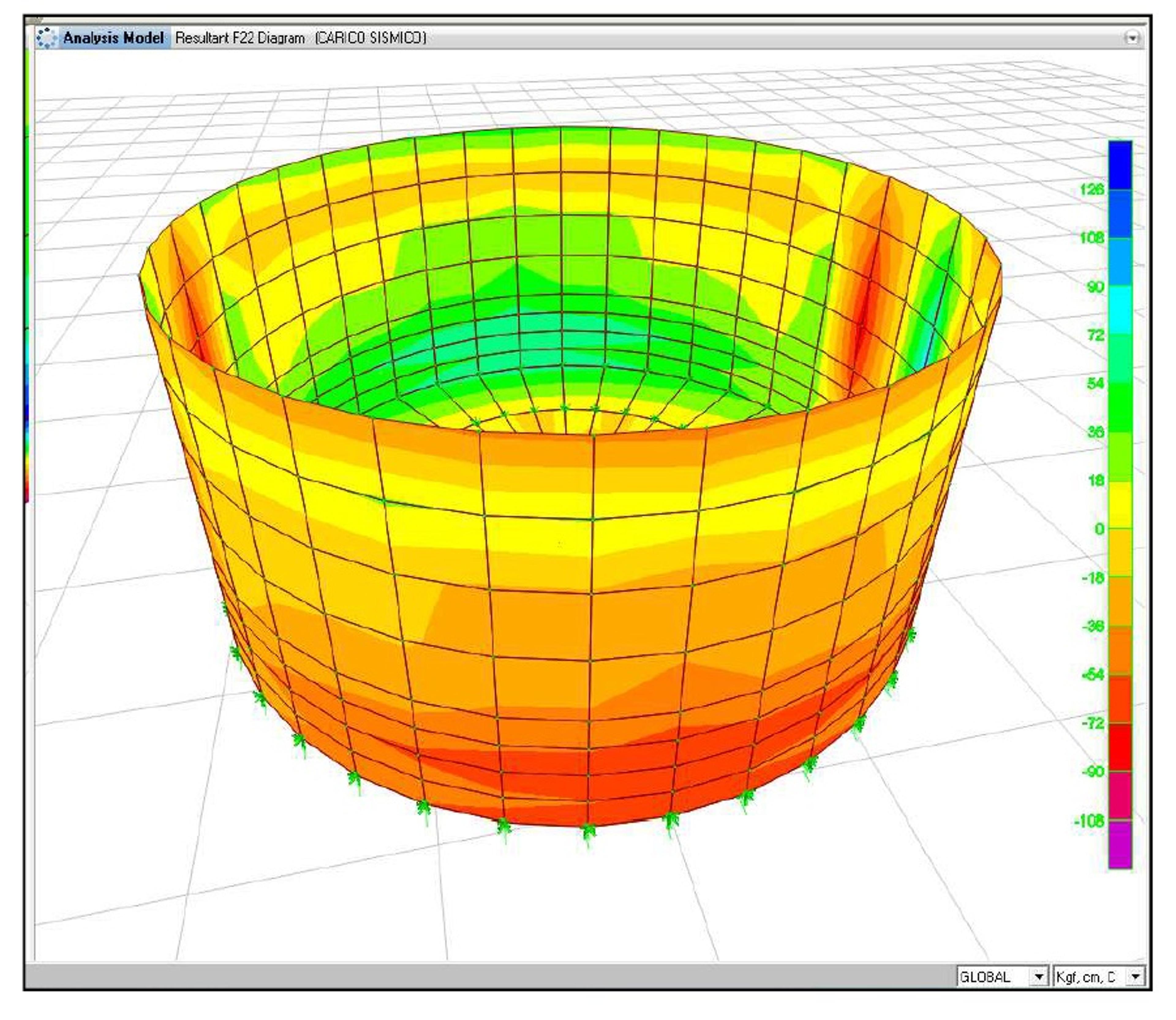
Task: Click the -108 legend value label
Action: [1088, 821]
